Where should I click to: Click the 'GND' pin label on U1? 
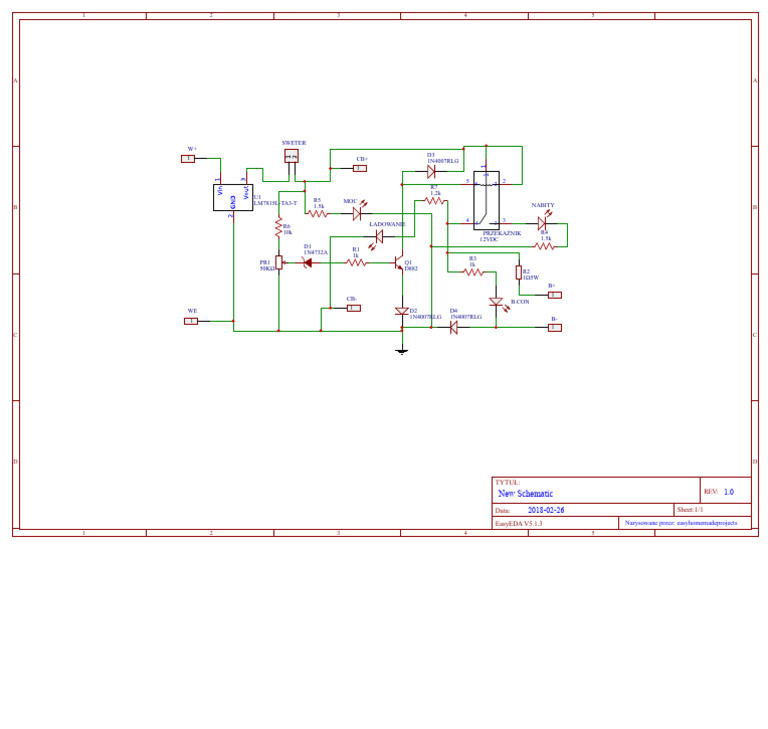pyautogui.click(x=233, y=202)
